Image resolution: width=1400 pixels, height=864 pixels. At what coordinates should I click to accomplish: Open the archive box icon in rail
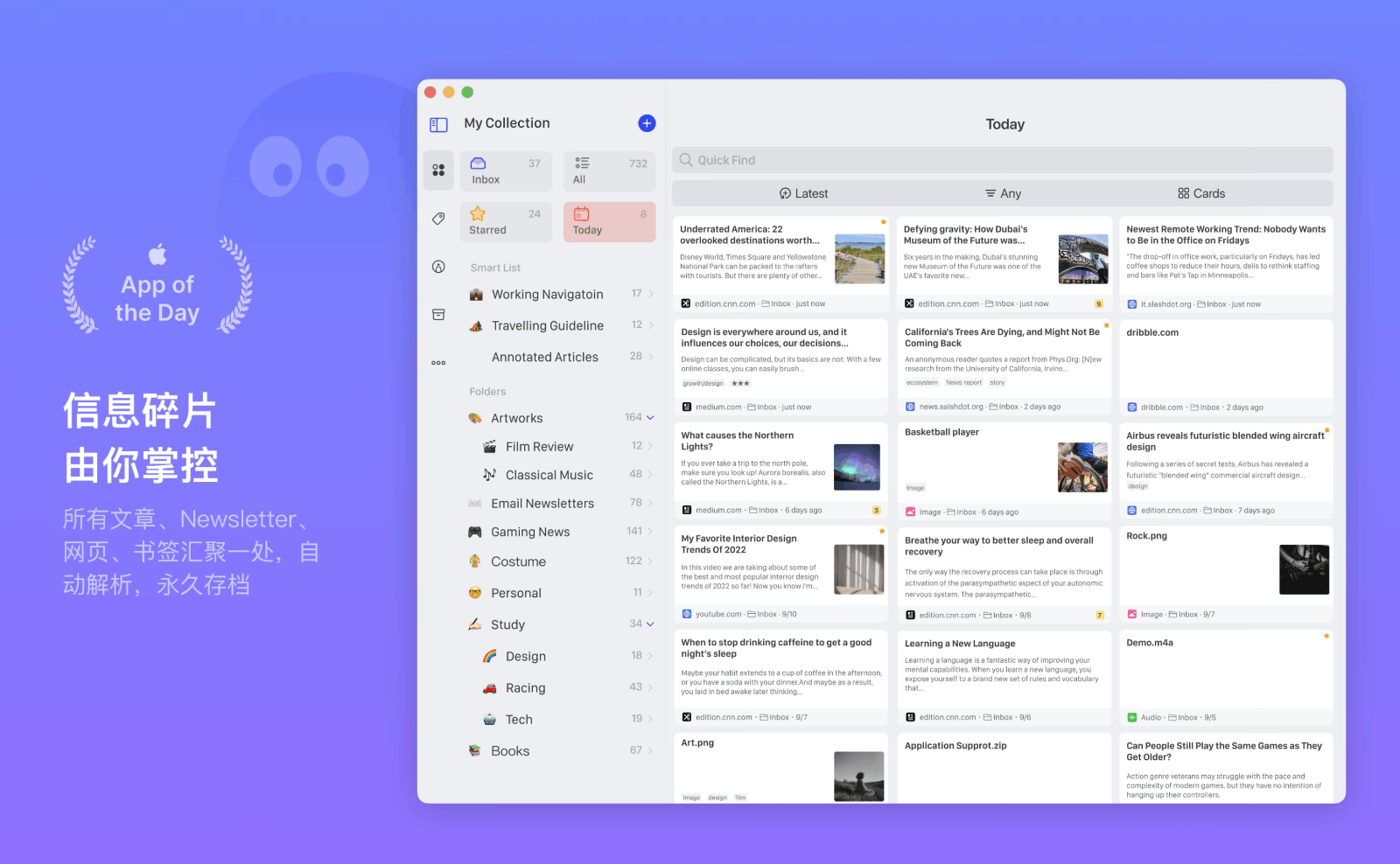click(438, 315)
